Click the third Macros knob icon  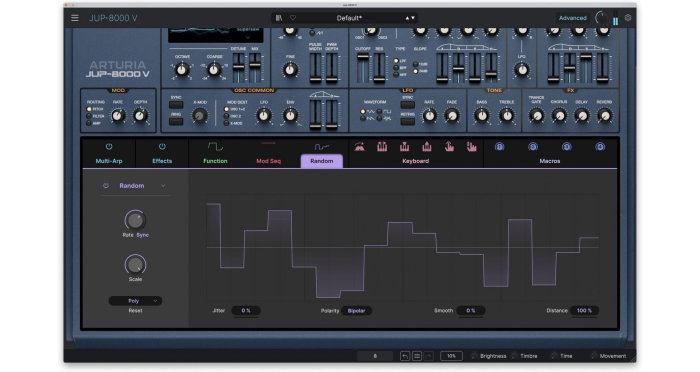tap(567, 146)
